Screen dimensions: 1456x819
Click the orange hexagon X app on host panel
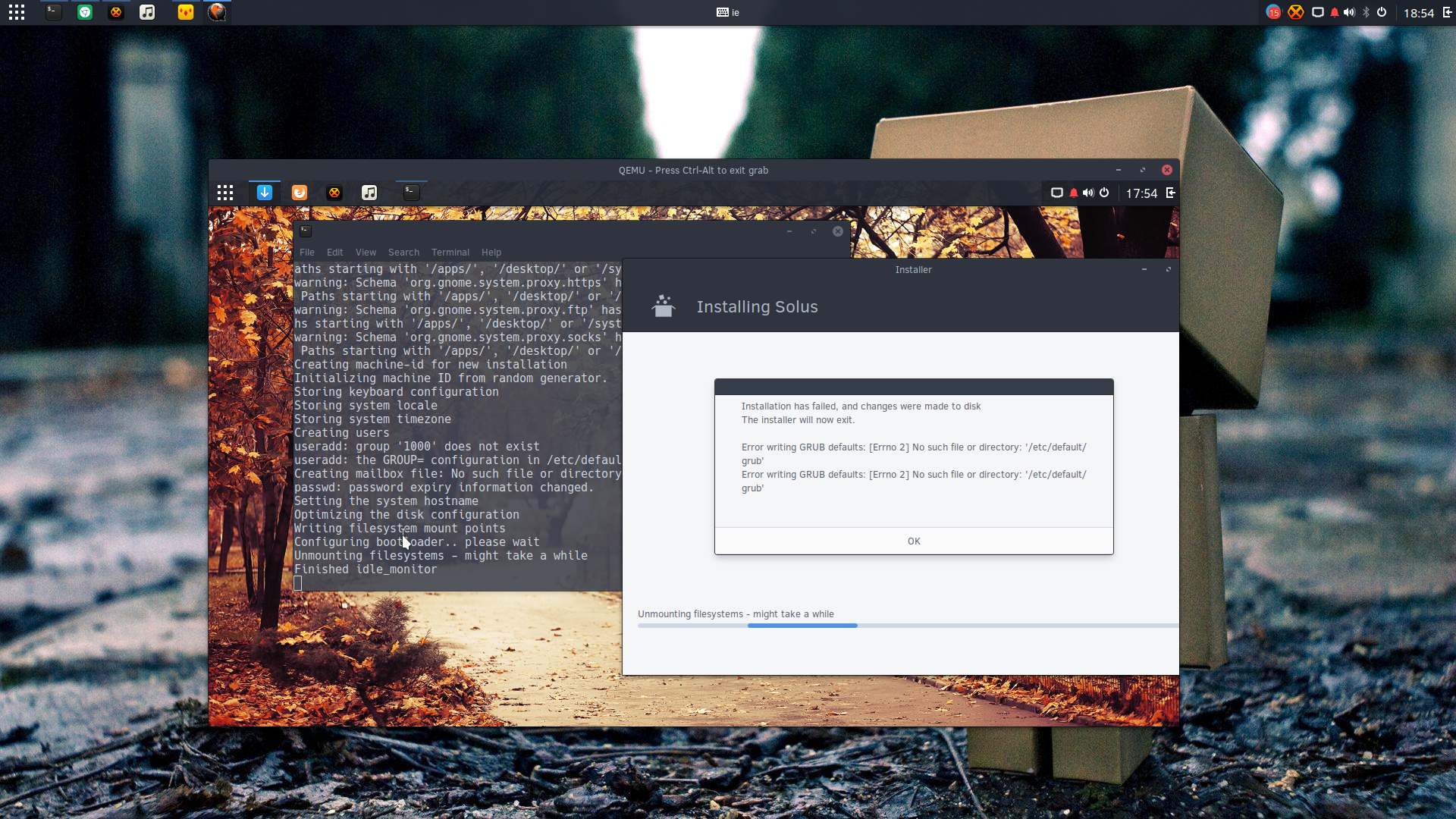(x=116, y=12)
